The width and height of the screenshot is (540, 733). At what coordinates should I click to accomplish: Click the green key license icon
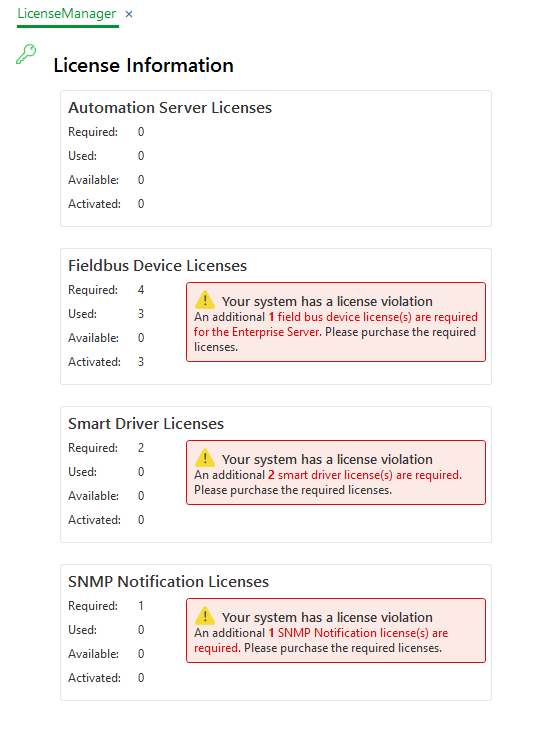click(26, 53)
